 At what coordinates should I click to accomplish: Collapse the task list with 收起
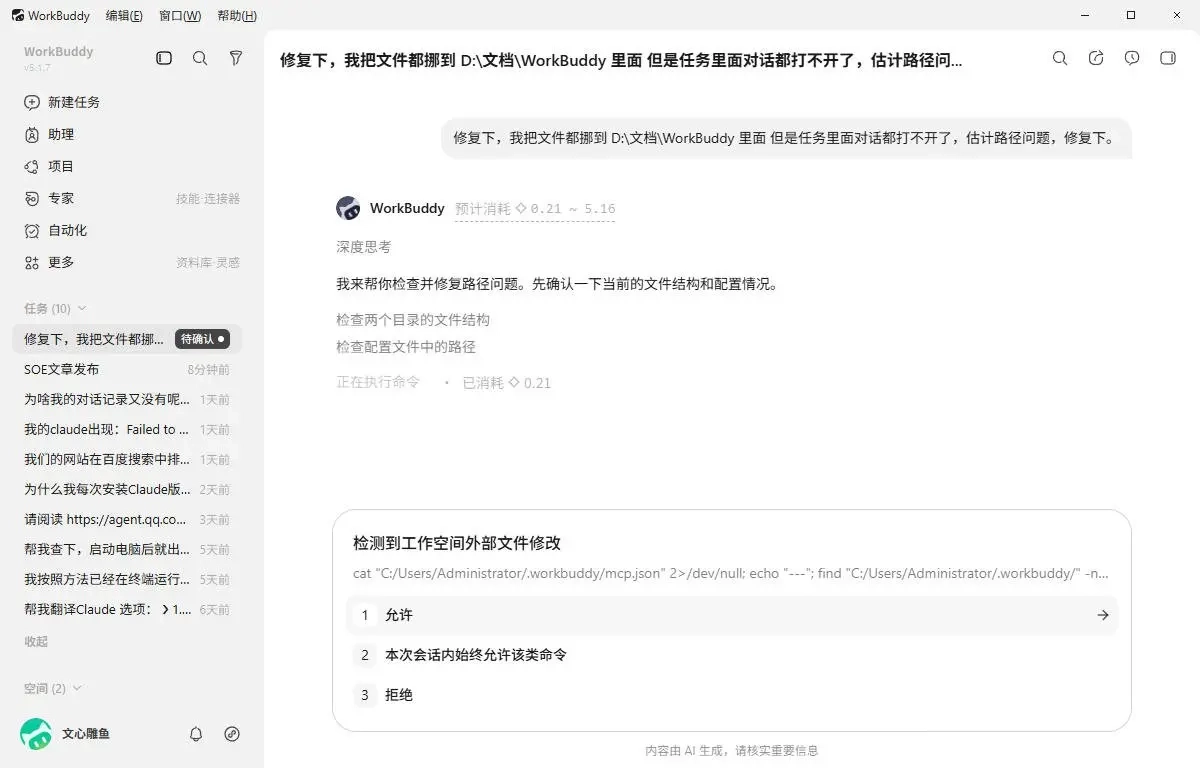coord(36,641)
